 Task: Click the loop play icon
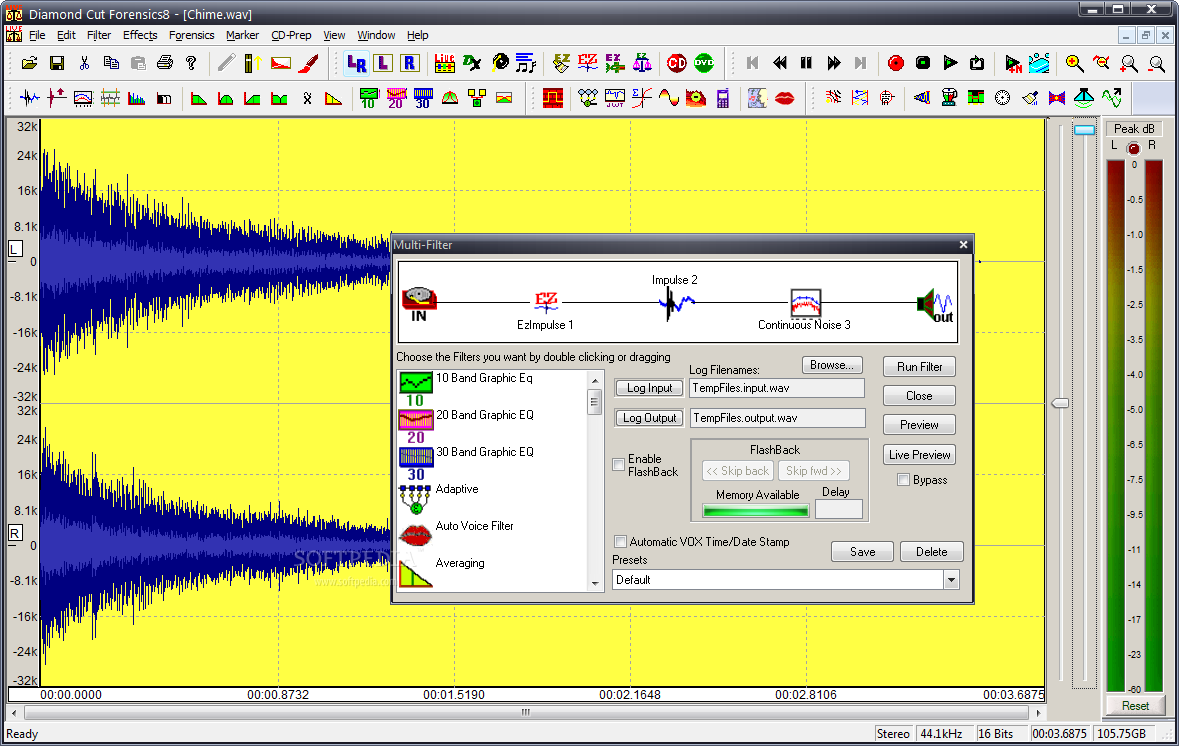[977, 63]
